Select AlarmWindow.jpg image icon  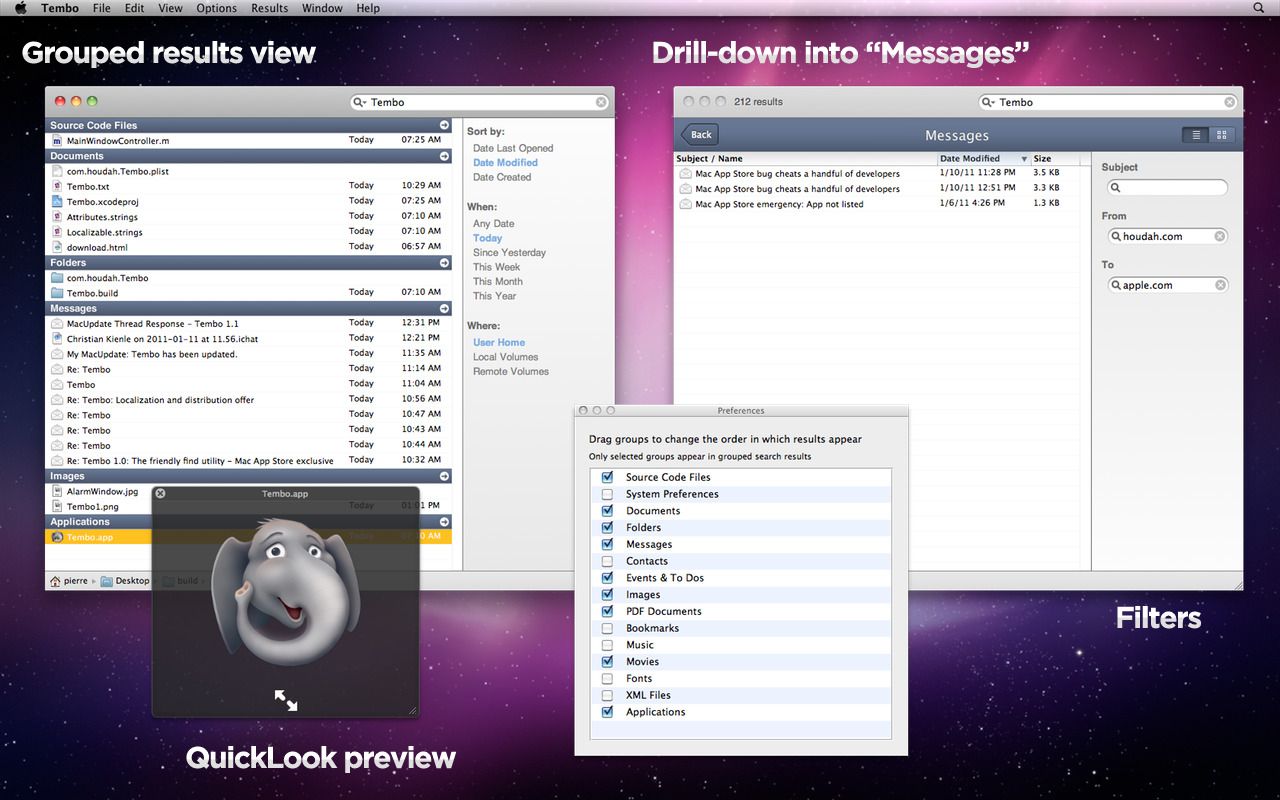point(57,491)
